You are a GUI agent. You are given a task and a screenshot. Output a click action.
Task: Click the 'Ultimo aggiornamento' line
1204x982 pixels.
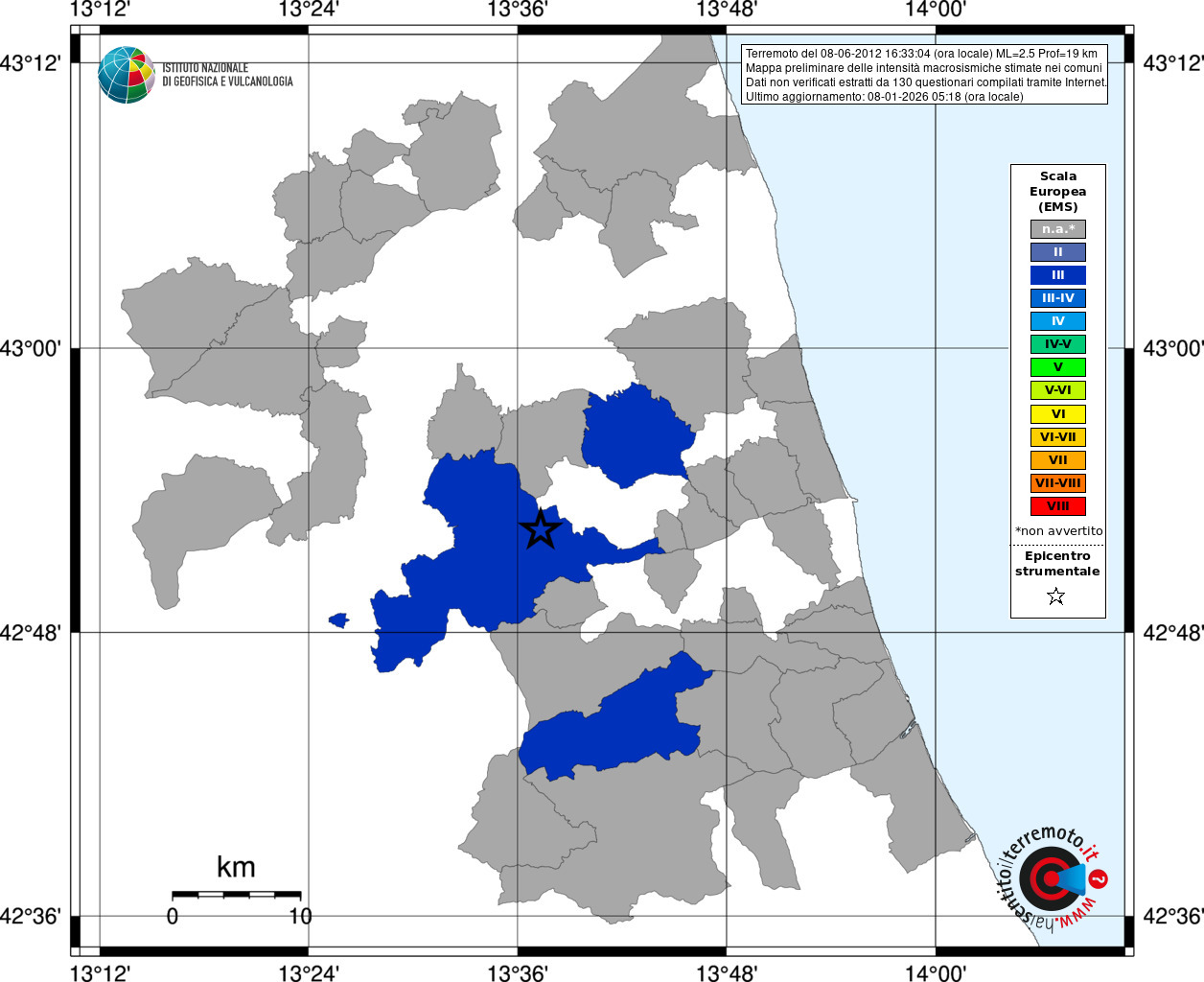pyautogui.click(x=884, y=97)
